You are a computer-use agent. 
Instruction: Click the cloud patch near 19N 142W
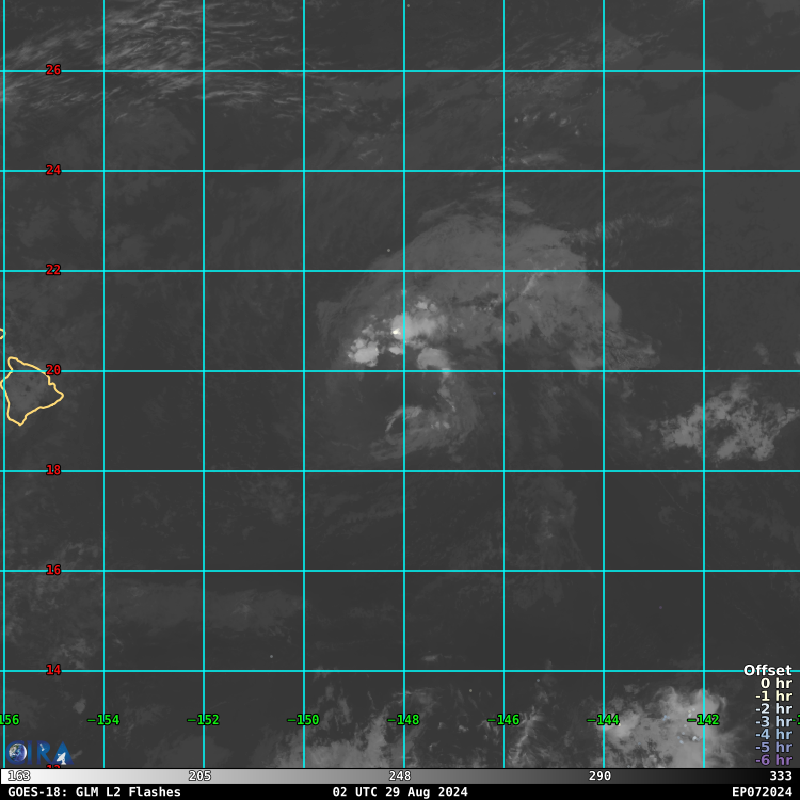pyautogui.click(x=720, y=418)
